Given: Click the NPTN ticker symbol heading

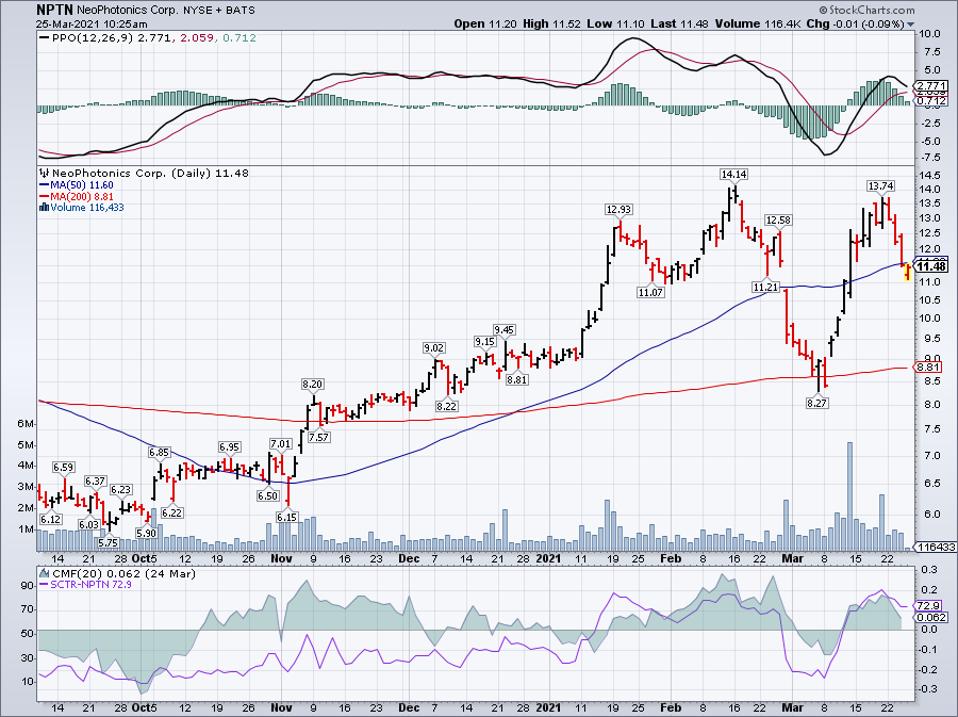Looking at the screenshot, I should coord(53,10).
